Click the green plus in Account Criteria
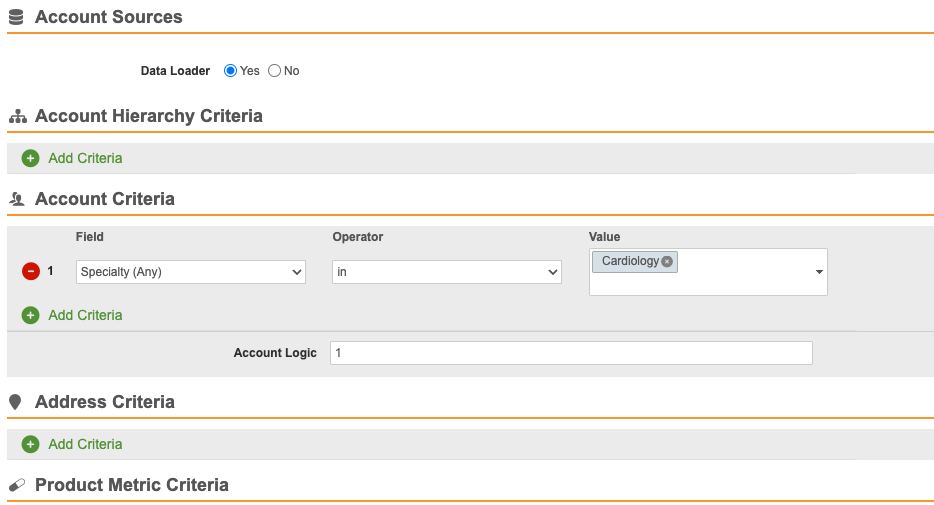 coord(31,315)
